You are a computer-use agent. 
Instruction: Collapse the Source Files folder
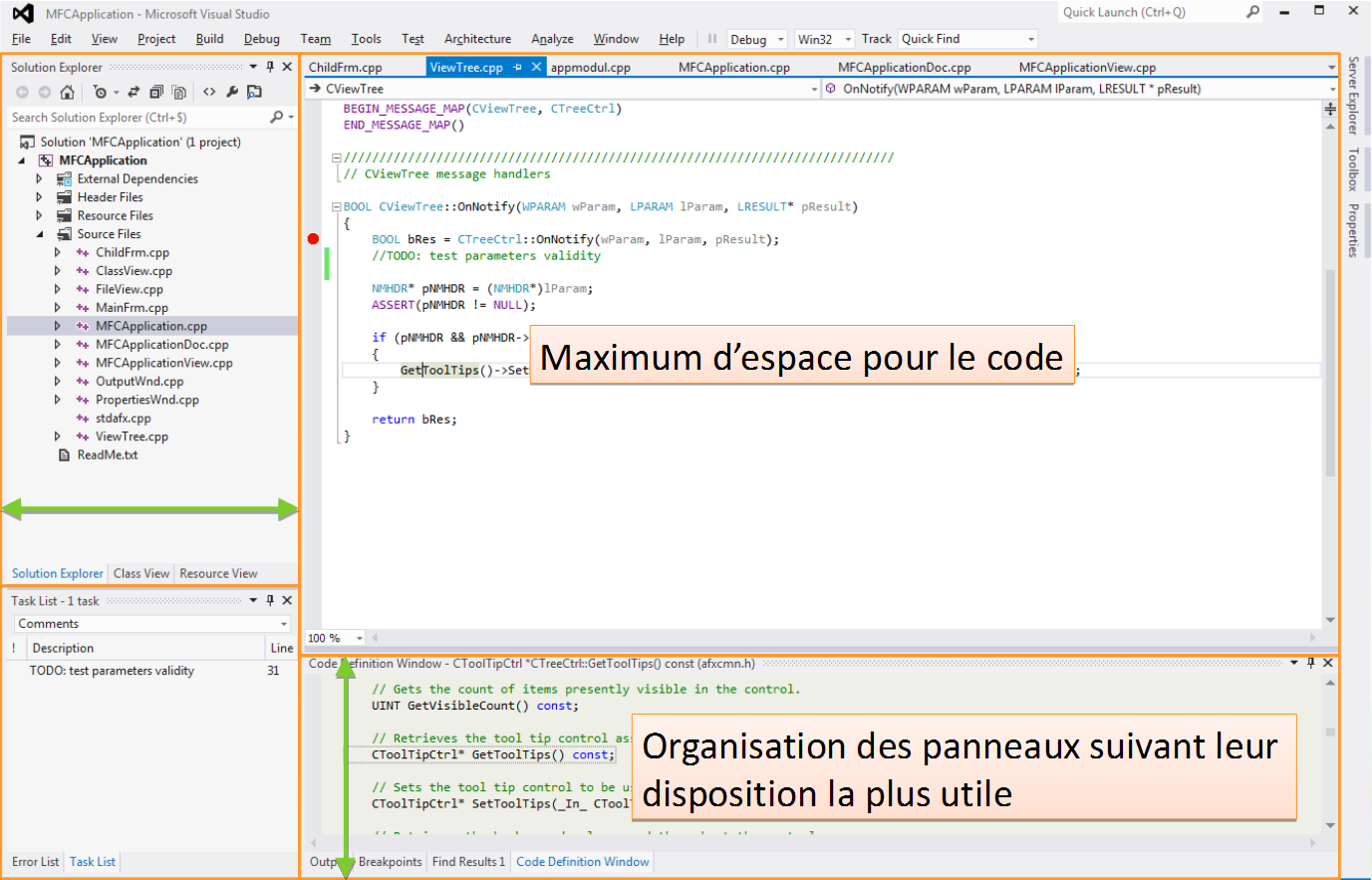(x=40, y=234)
